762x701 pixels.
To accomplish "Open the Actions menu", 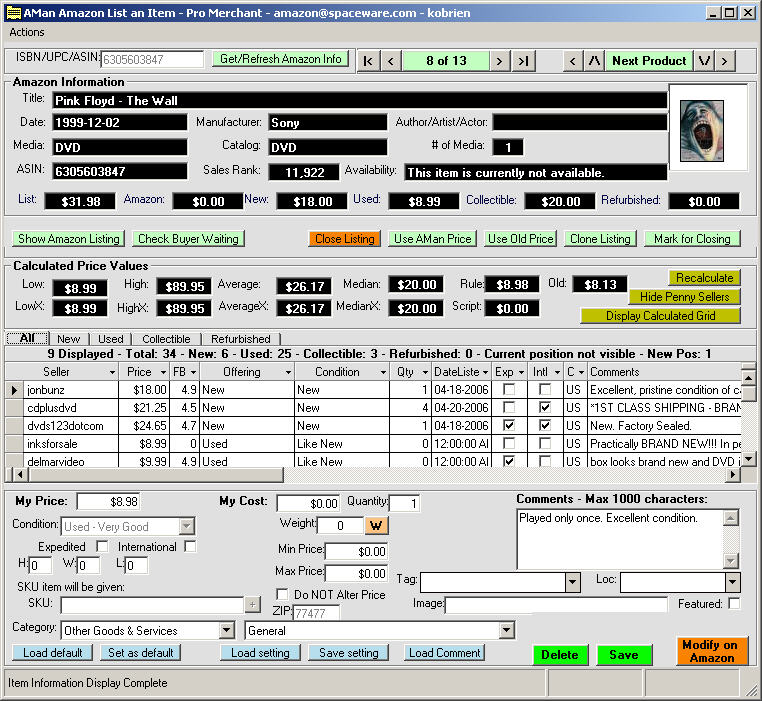I will click(27, 32).
